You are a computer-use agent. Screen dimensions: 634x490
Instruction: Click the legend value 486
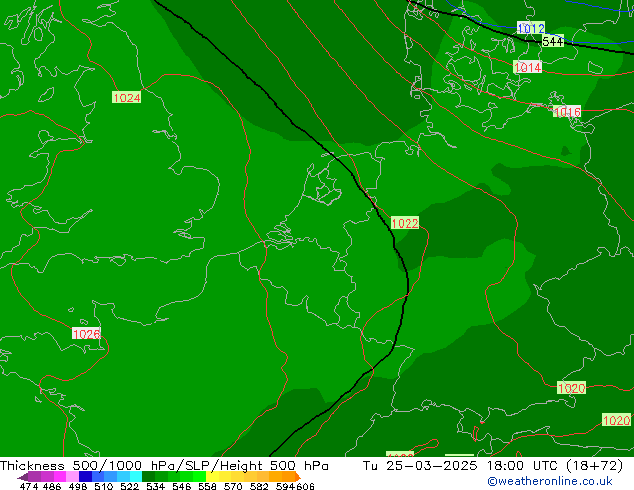52,486
